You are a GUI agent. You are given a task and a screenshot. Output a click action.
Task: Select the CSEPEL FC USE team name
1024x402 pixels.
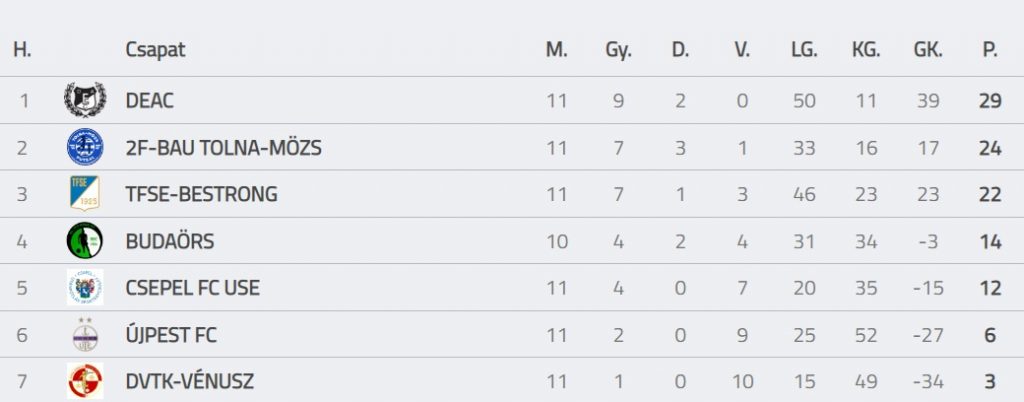193,288
